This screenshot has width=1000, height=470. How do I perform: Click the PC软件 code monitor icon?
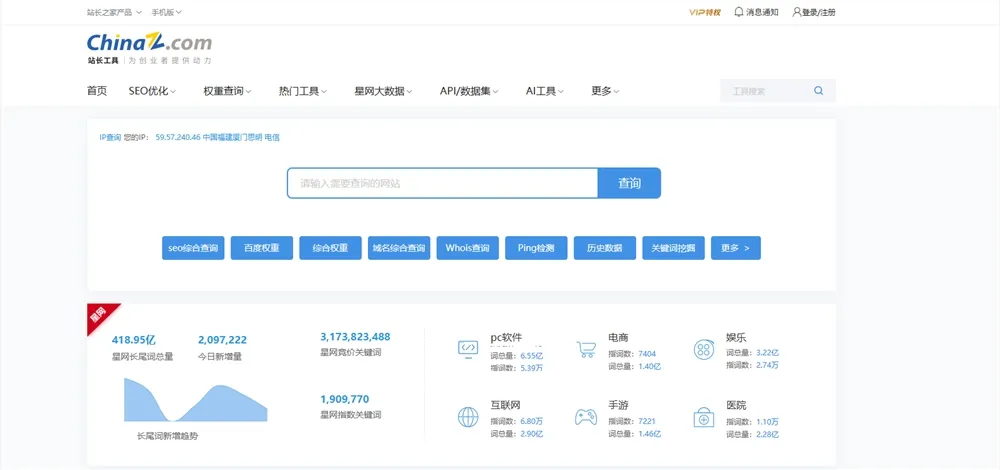click(x=468, y=348)
